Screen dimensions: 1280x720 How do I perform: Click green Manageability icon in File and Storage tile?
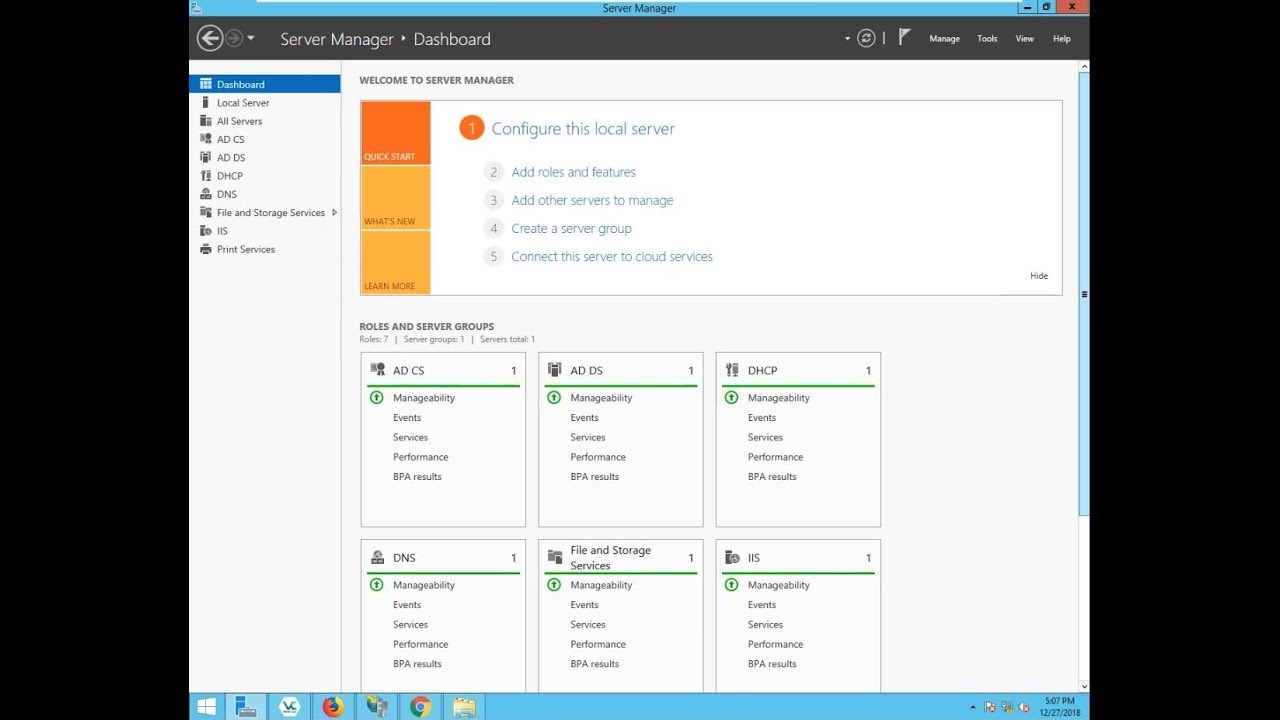554,585
